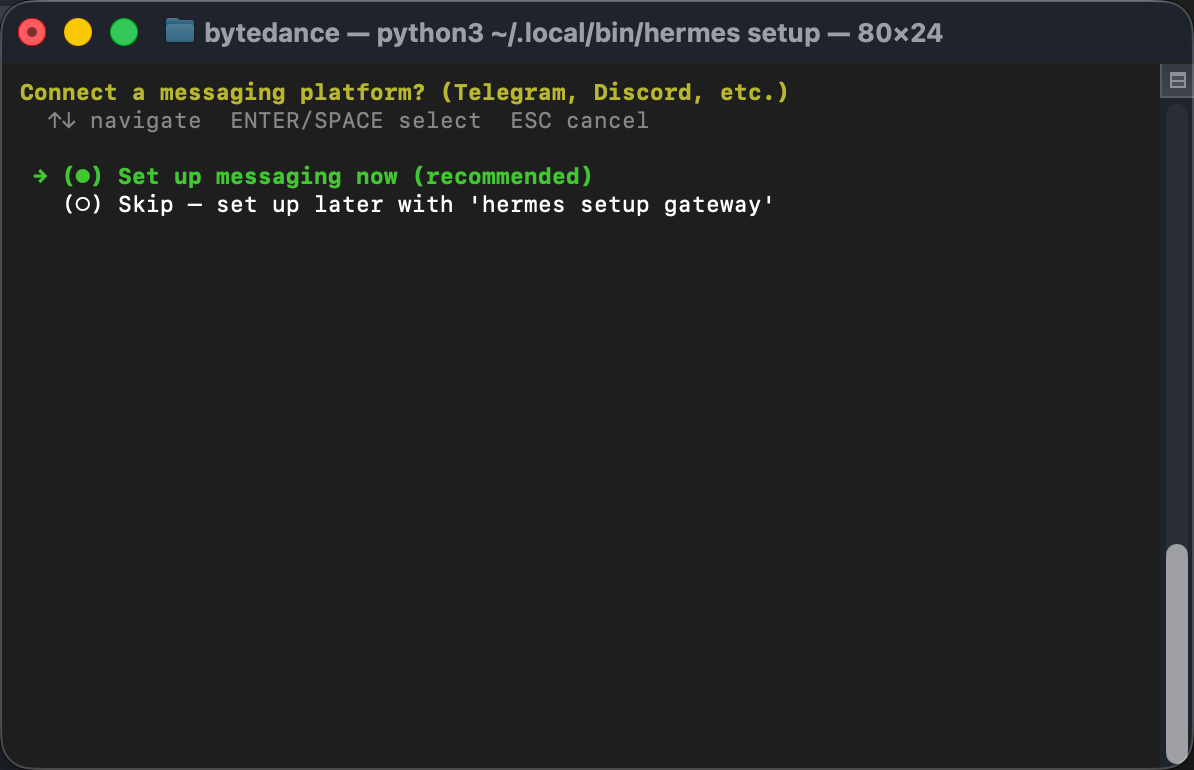Image resolution: width=1194 pixels, height=770 pixels.
Task: Click '(Telegram, Discord, etc.)' in the prompt
Action: tap(614, 93)
